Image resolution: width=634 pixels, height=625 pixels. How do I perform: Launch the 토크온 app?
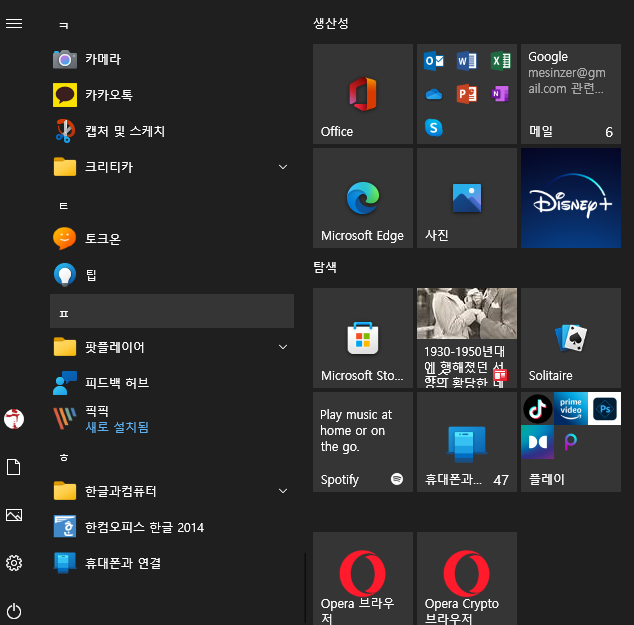pyautogui.click(x=172, y=239)
